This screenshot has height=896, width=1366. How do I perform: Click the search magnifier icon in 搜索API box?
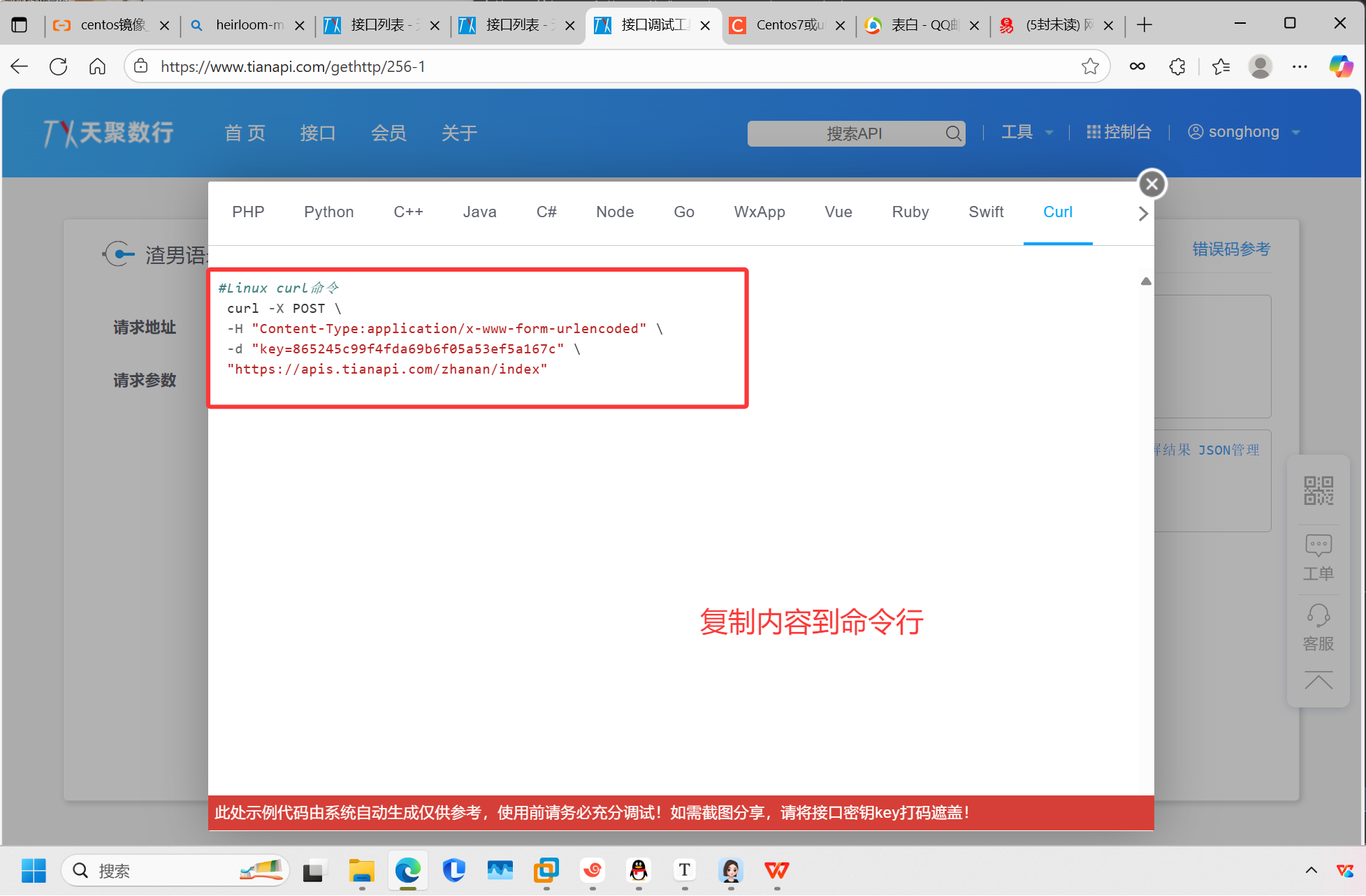(x=953, y=133)
